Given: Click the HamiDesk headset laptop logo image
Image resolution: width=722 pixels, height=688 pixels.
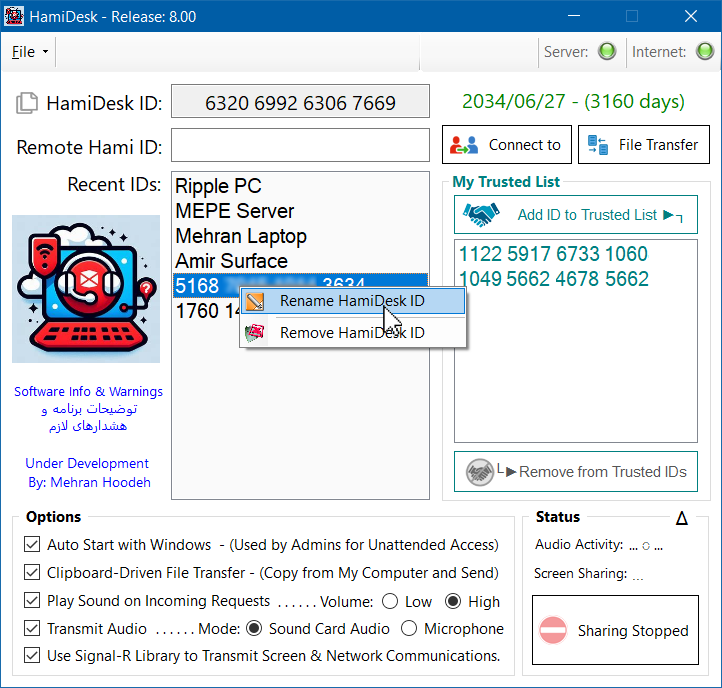Looking at the screenshot, I should click(x=86, y=289).
